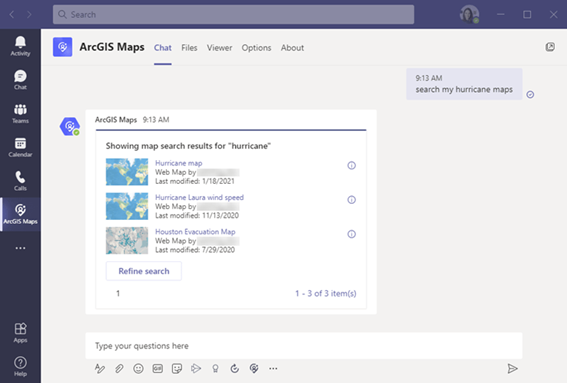Click Hurricane Laura wind speed thumbnail
The height and width of the screenshot is (383, 567).
(127, 206)
